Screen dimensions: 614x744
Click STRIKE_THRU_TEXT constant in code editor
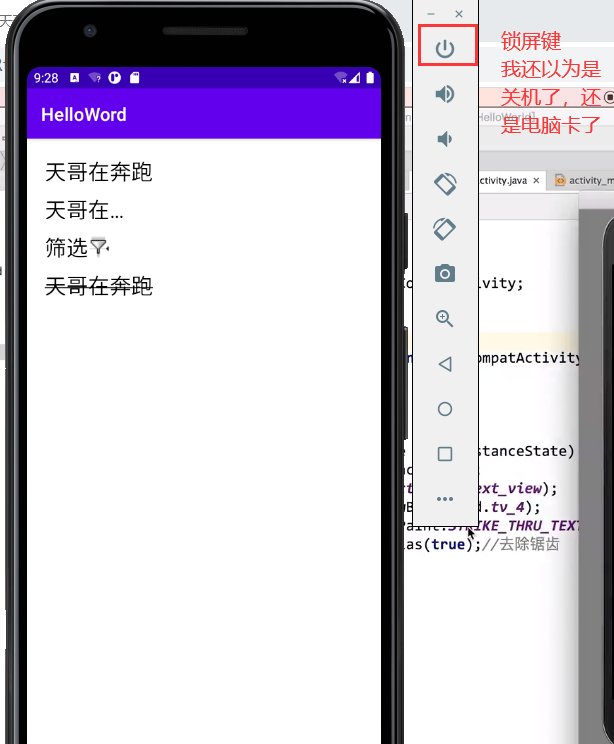[x=514, y=526]
